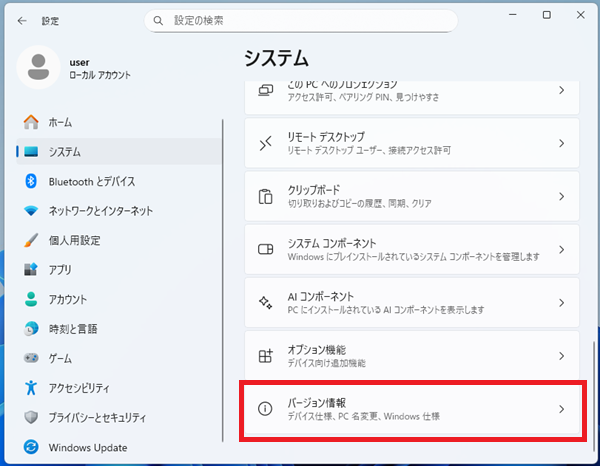Click 'アクセス許可、ペアリング PIN、見つけやすさ' text
600x466 pixels.
pos(363,97)
